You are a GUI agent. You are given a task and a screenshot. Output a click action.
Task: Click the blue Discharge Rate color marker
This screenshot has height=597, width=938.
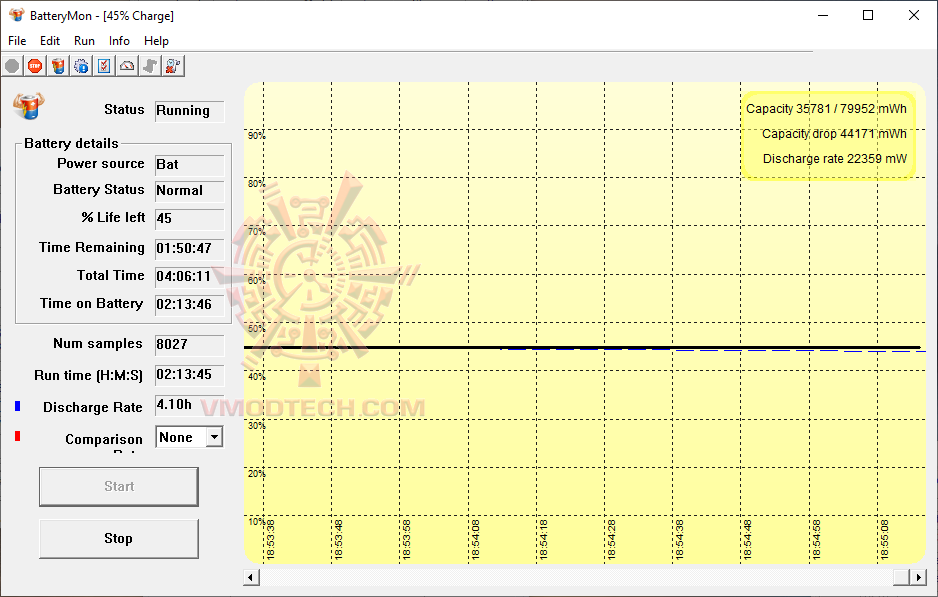pyautogui.click(x=17, y=406)
